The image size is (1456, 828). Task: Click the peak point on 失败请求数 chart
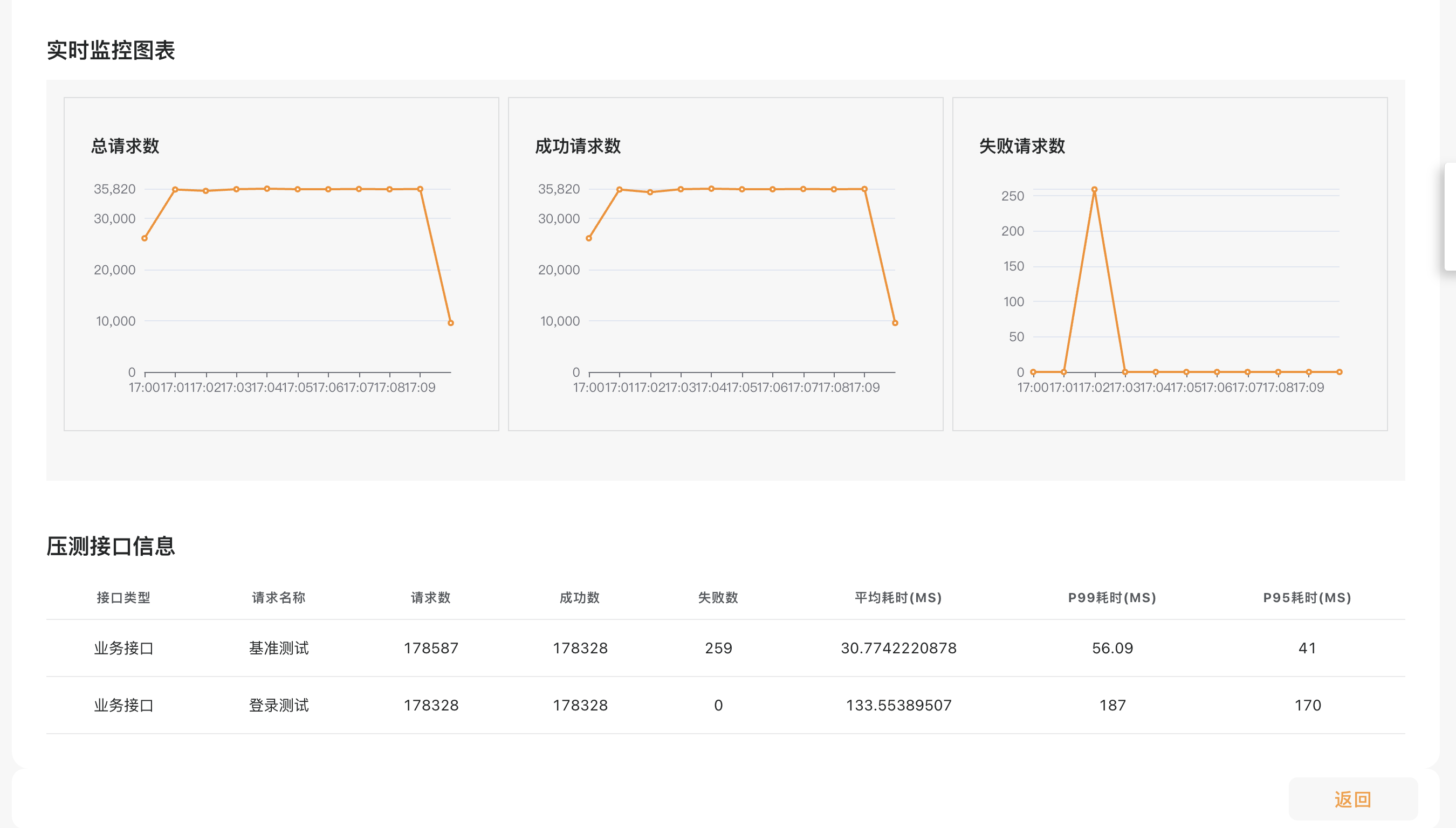coord(1094,189)
